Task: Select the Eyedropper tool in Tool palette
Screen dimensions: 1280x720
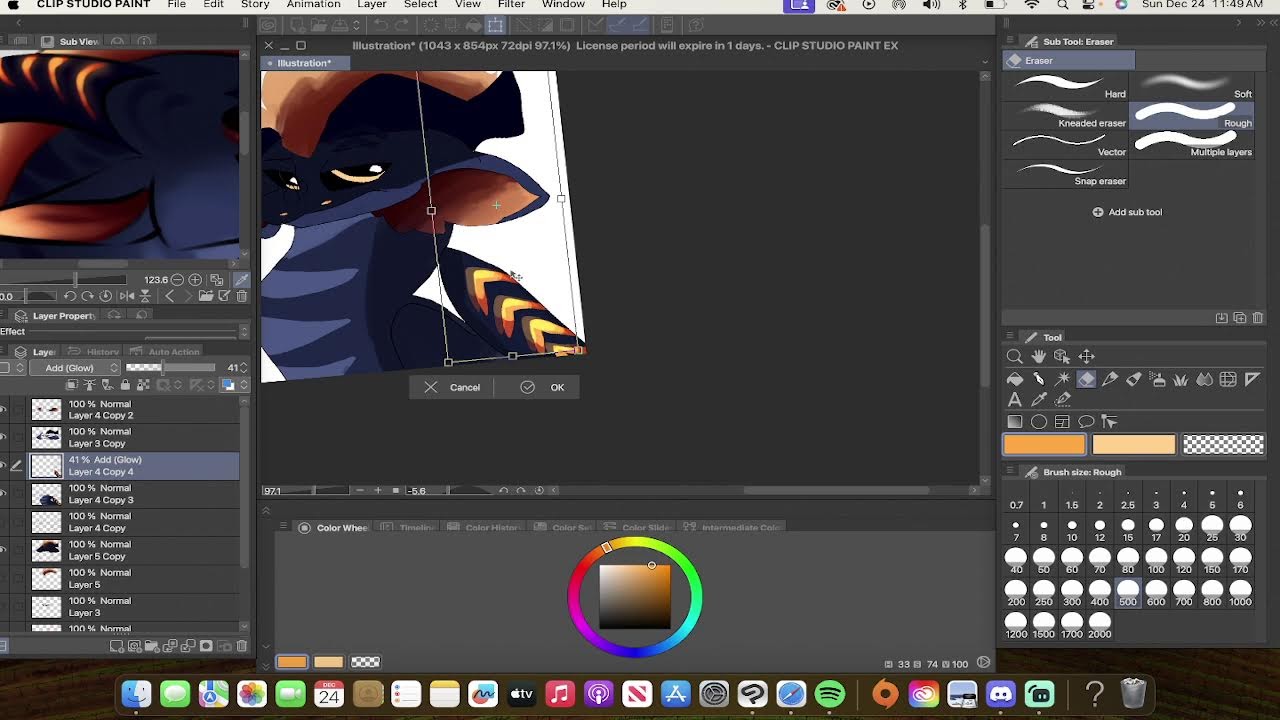Action: (1039, 400)
